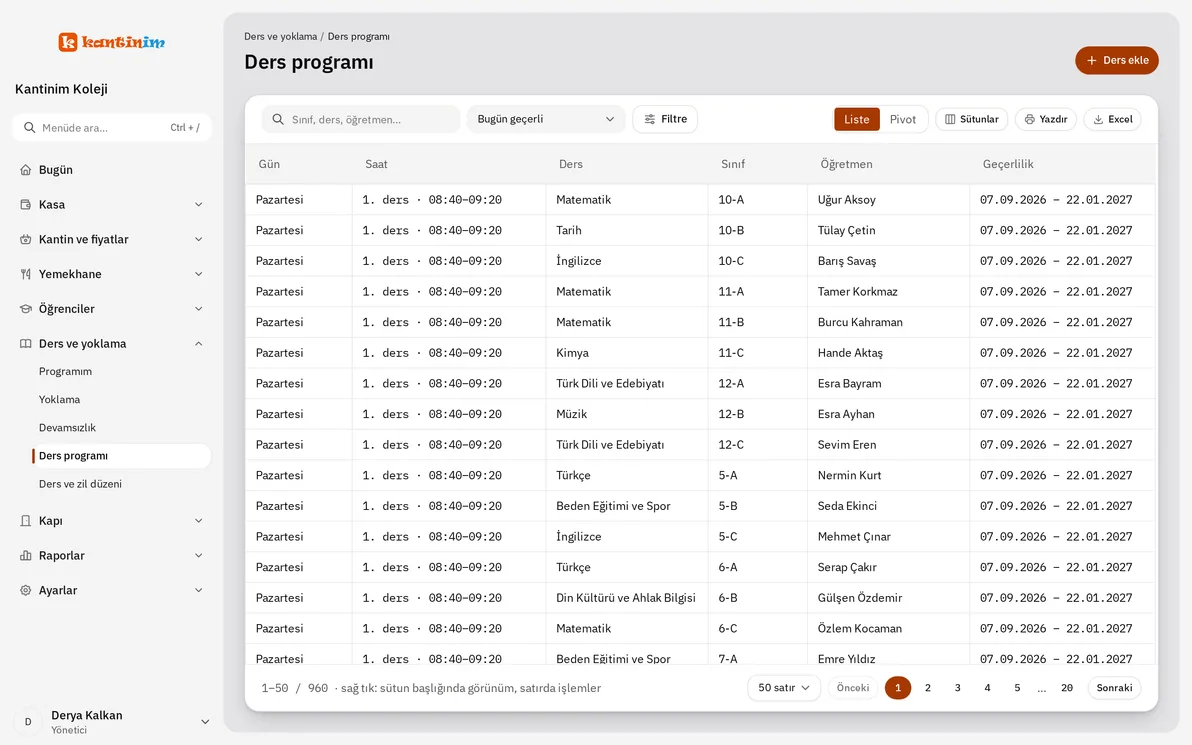Click the magnifier icon in table search
This screenshot has height=745, width=1192.
point(278,119)
